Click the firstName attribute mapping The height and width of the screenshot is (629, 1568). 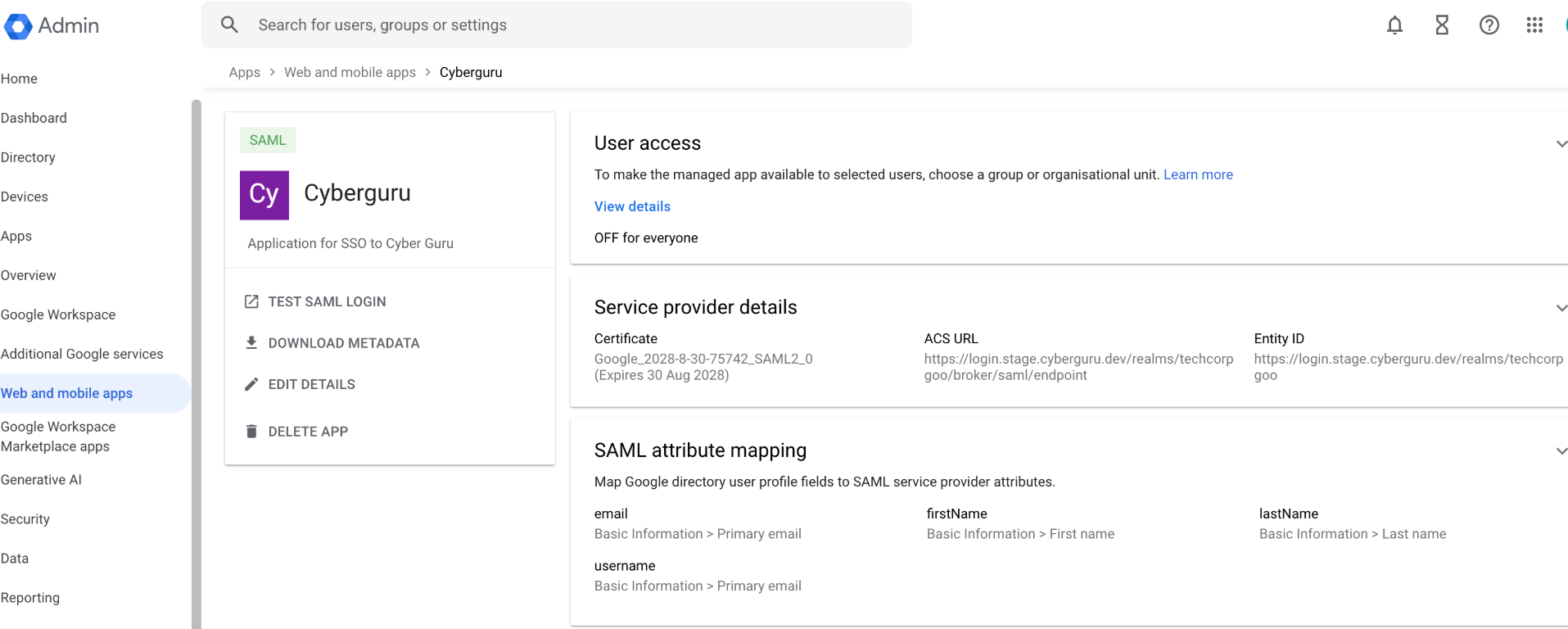[1020, 524]
